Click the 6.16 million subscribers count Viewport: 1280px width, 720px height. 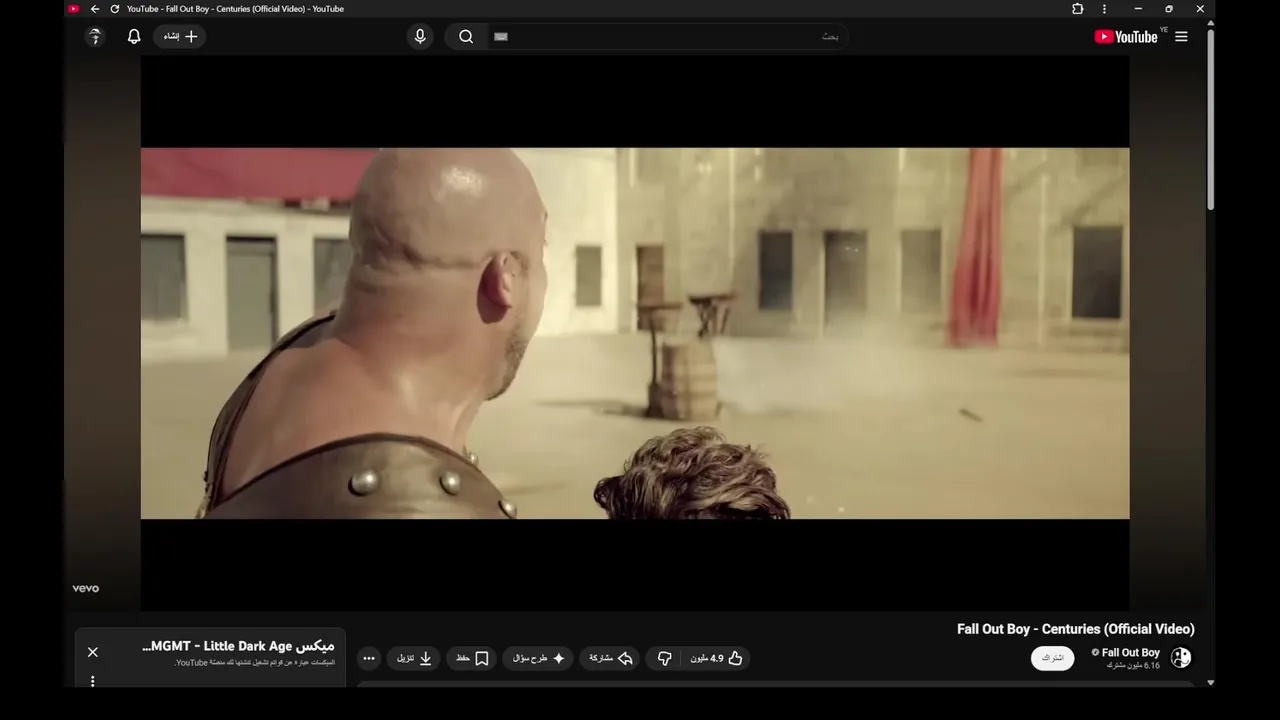pos(1133,665)
